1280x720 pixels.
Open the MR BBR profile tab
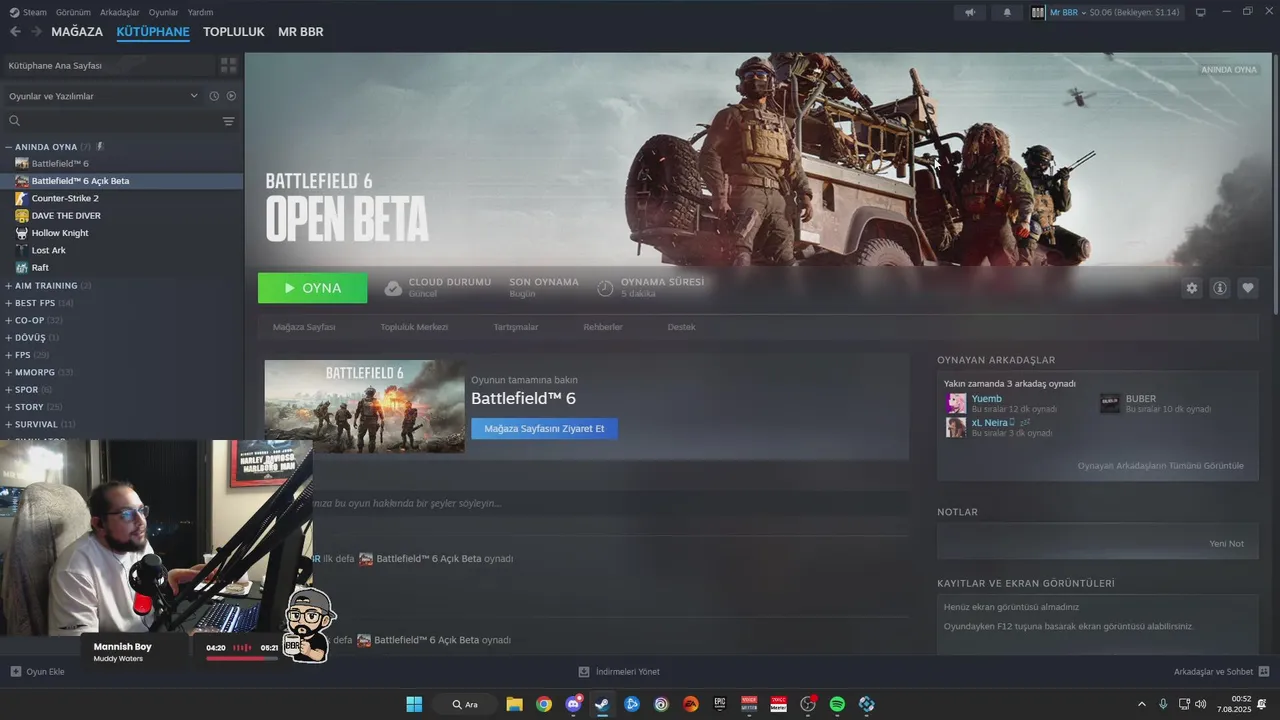tap(301, 32)
